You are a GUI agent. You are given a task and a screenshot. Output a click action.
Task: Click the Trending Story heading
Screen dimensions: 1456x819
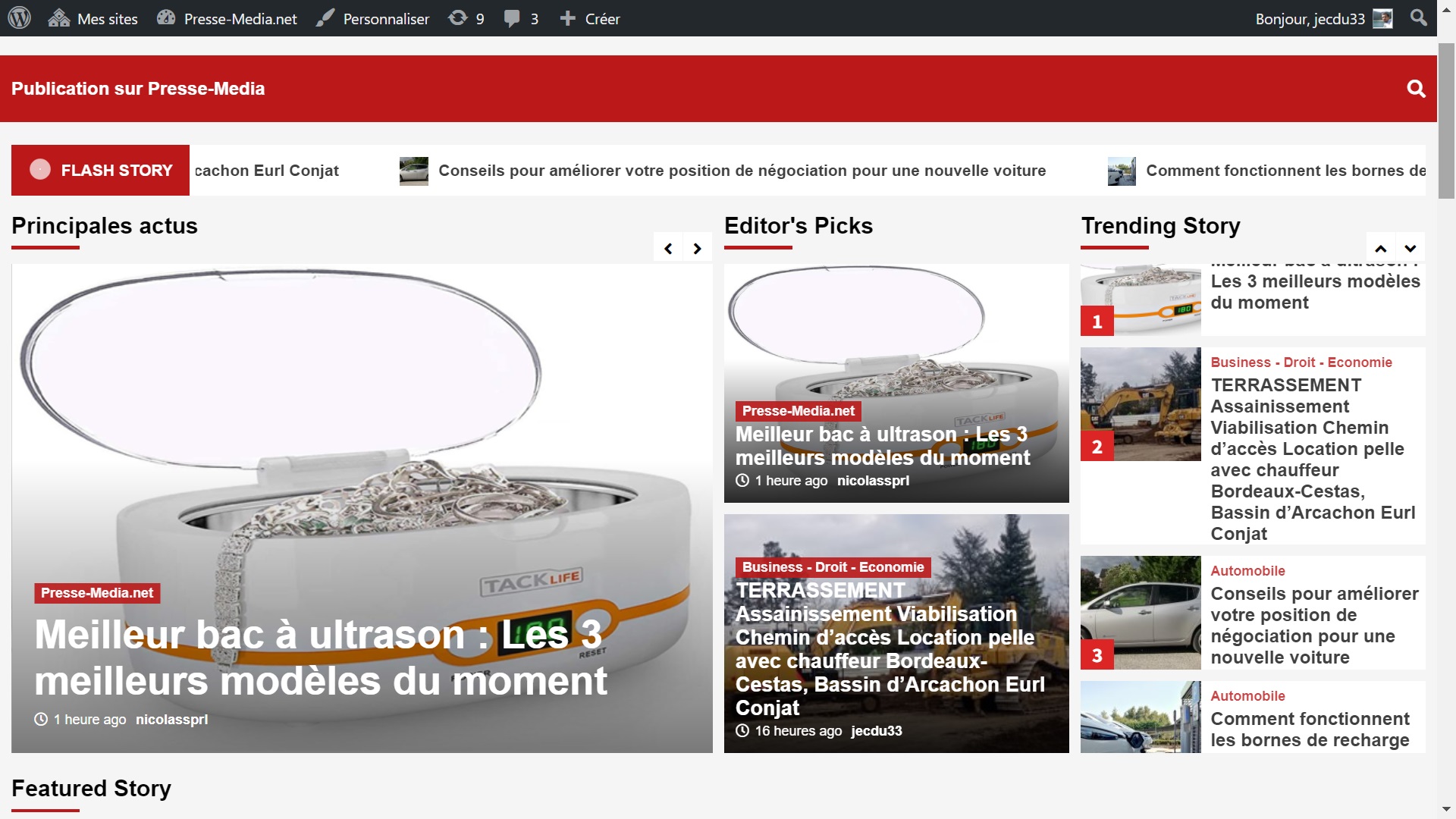pyautogui.click(x=1160, y=226)
